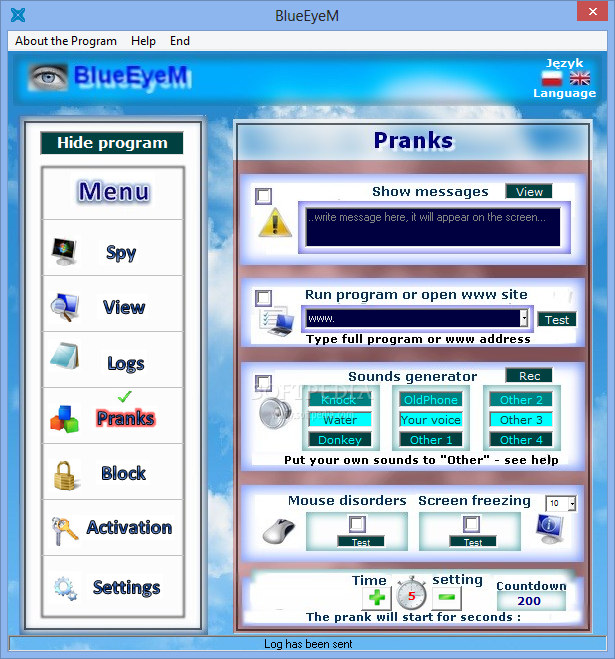The width and height of the screenshot is (615, 659).
Task: Select the Polish flag language
Action: tap(552, 78)
